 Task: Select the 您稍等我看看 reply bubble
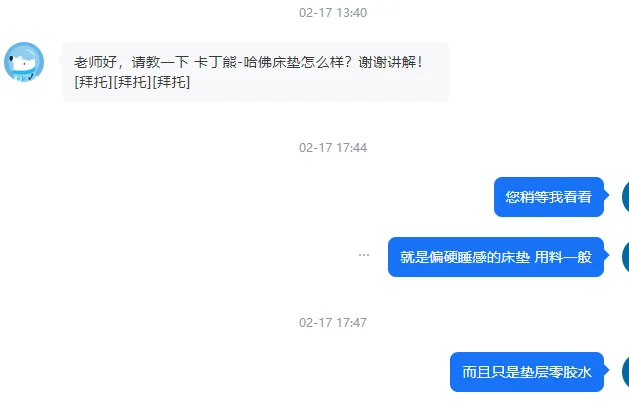(x=549, y=197)
